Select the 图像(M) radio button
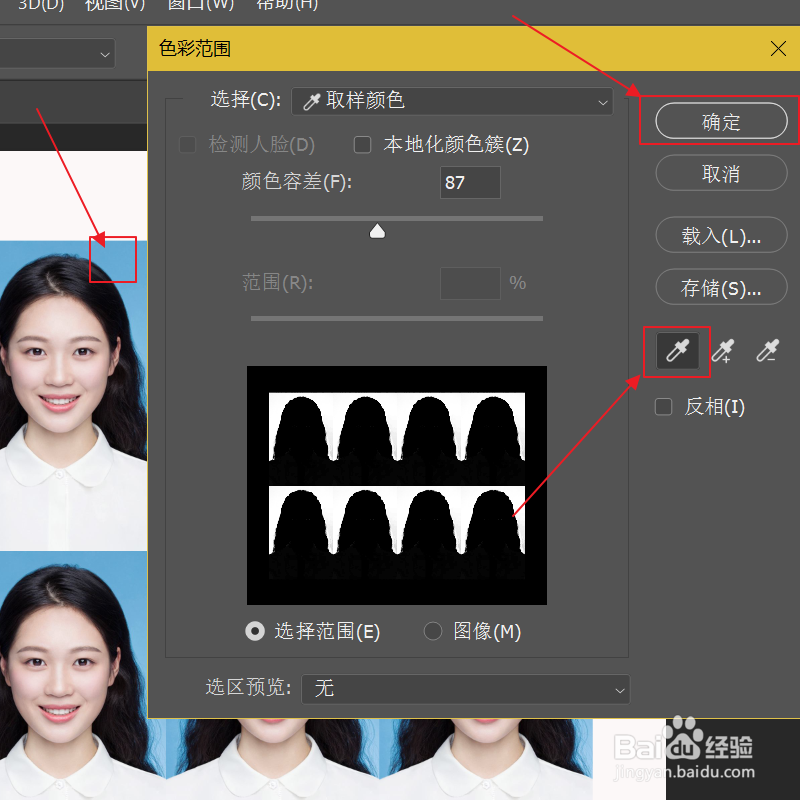This screenshot has width=800, height=800. (x=433, y=631)
